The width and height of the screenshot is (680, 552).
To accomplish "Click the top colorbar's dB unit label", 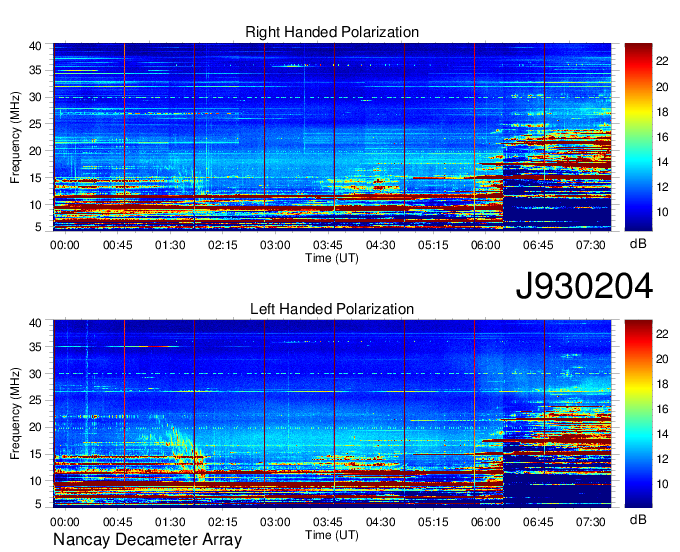I will 638,244.
